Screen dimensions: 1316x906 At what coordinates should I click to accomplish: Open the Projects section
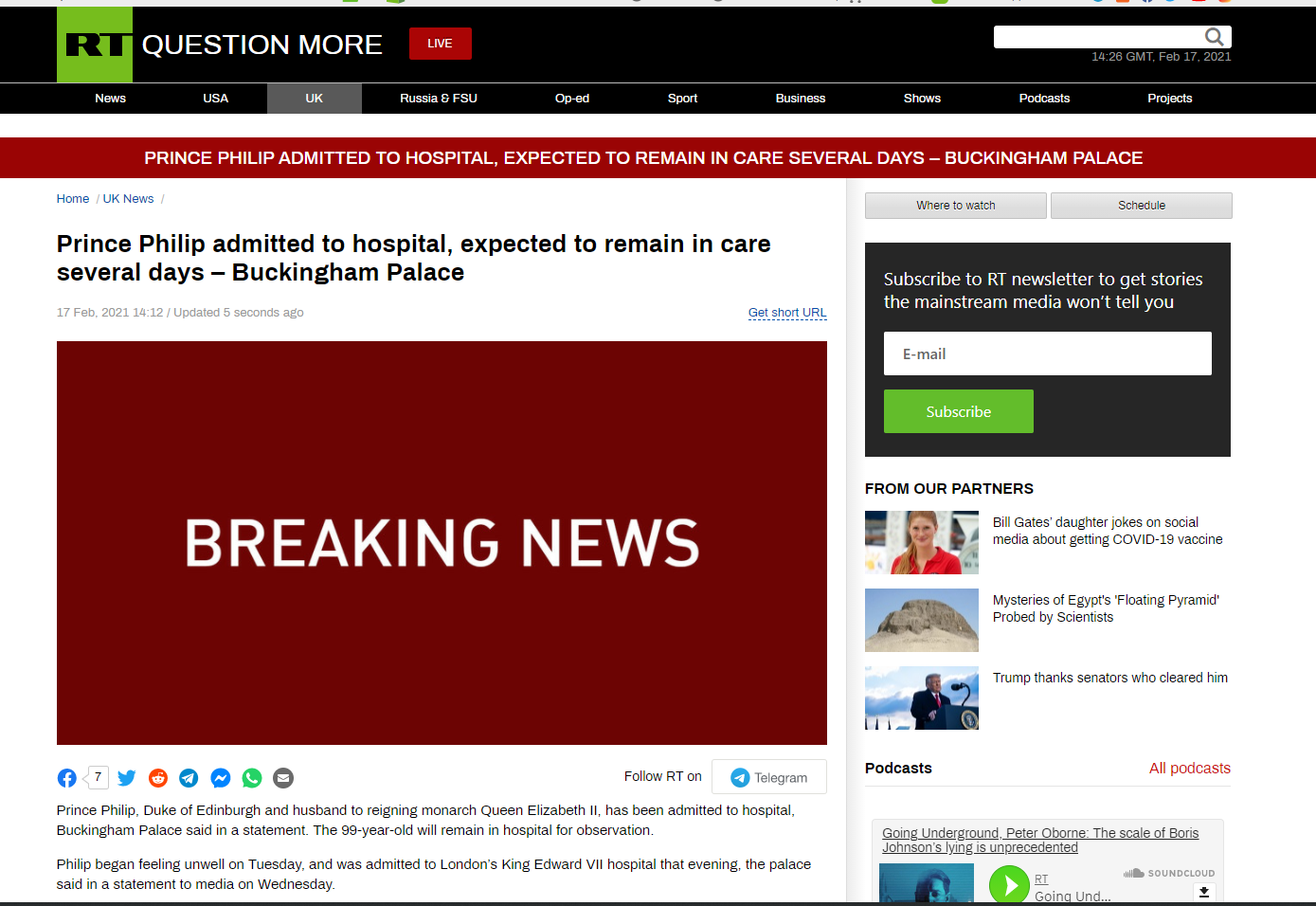pyautogui.click(x=1170, y=99)
